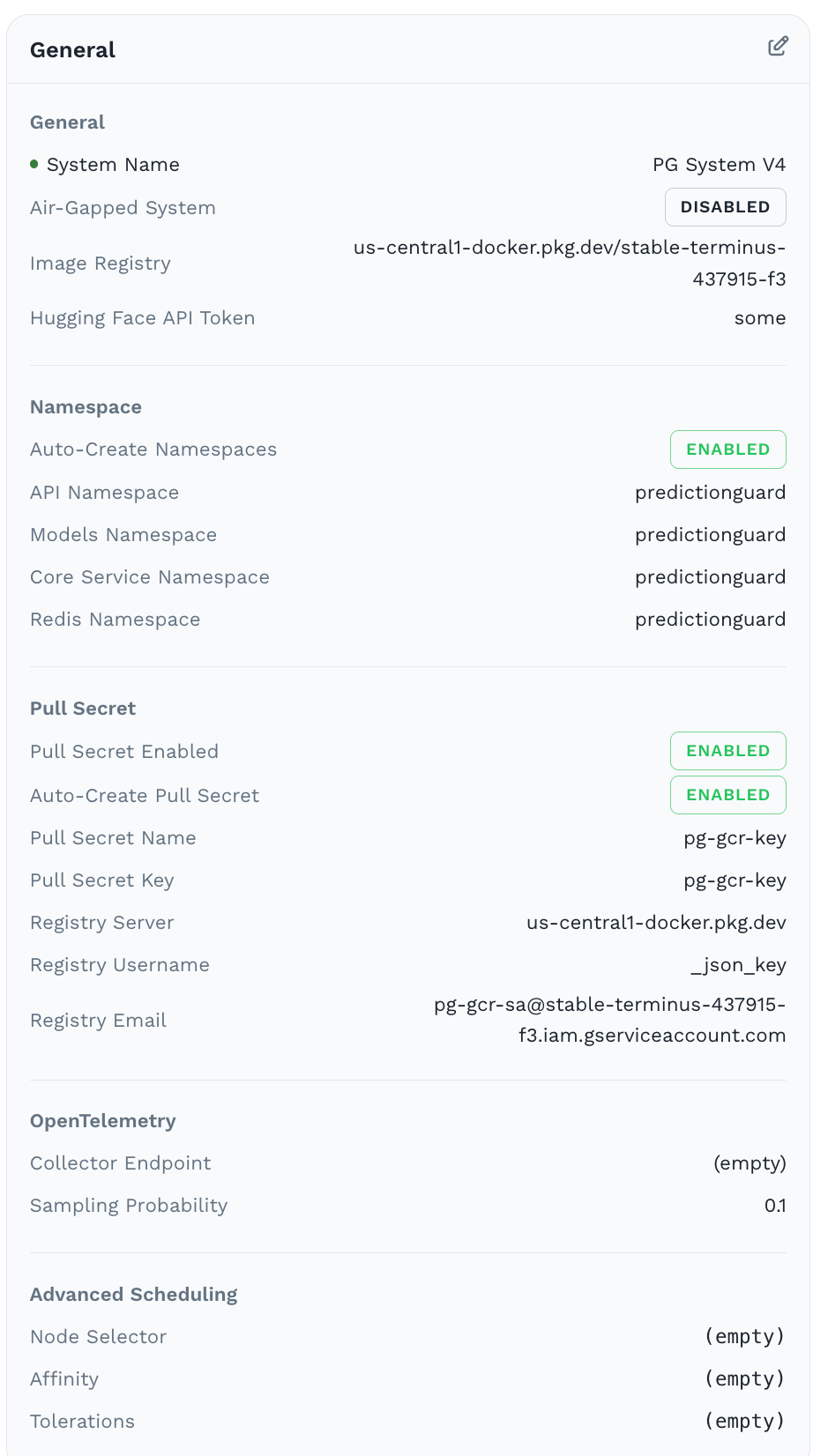Click the Sampling Probability 0.1 value

[775, 1206]
